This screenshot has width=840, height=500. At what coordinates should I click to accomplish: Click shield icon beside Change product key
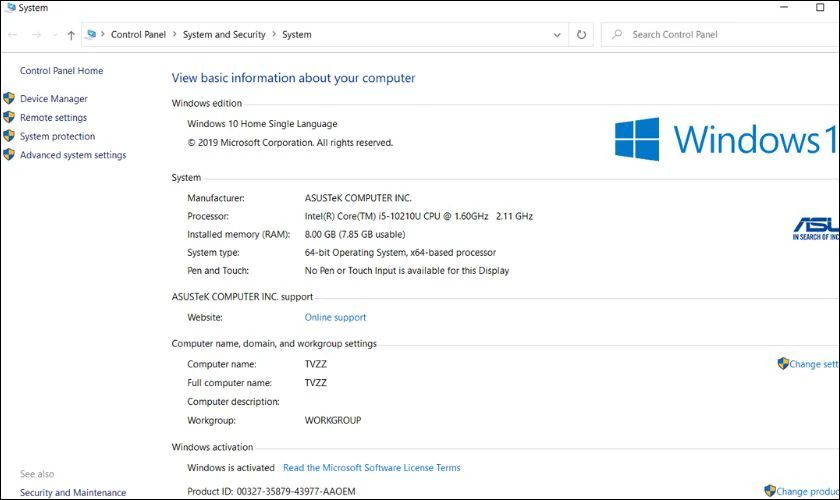tap(770, 491)
